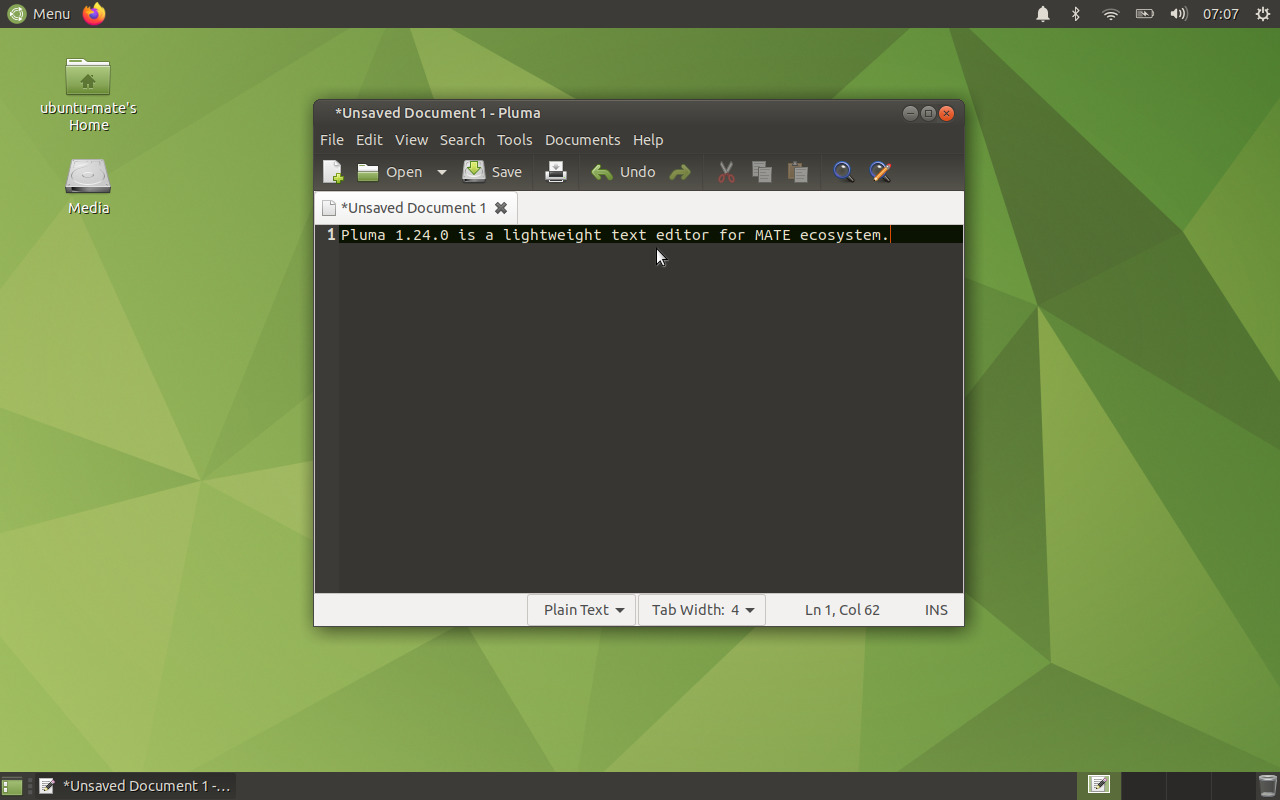This screenshot has width=1280, height=800.
Task: Cut the selection with the scissors icon
Action: [726, 172]
